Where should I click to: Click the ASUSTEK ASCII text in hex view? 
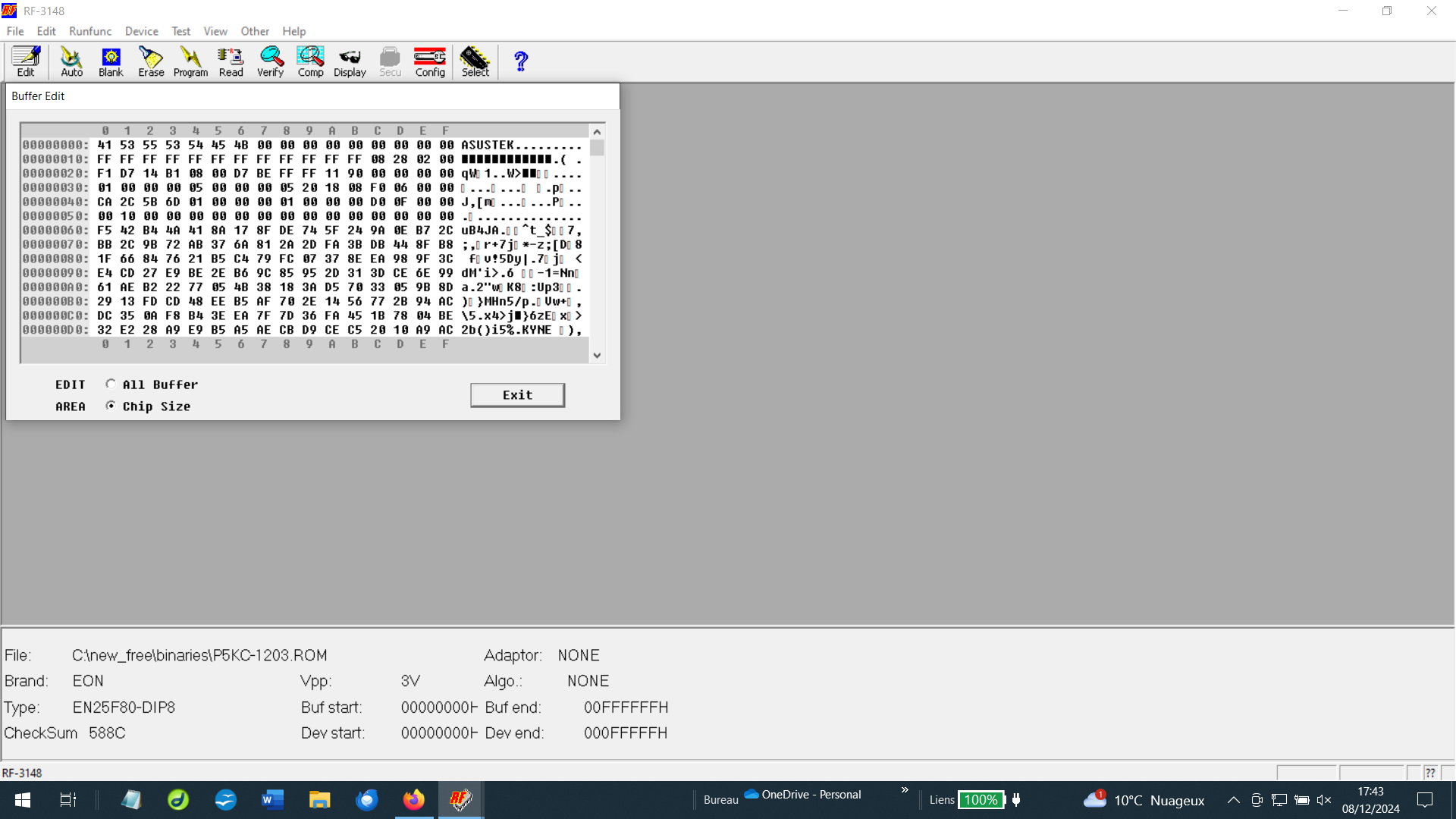coord(488,145)
